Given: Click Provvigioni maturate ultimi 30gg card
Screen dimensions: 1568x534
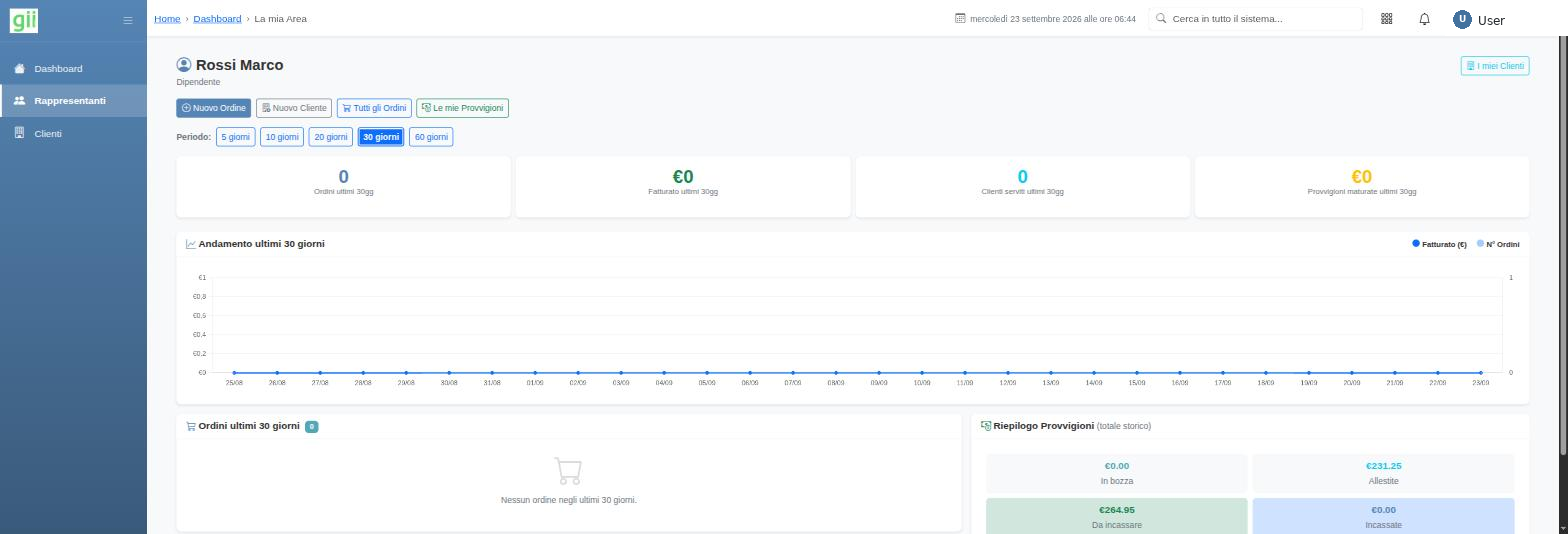Looking at the screenshot, I should pos(1362,186).
